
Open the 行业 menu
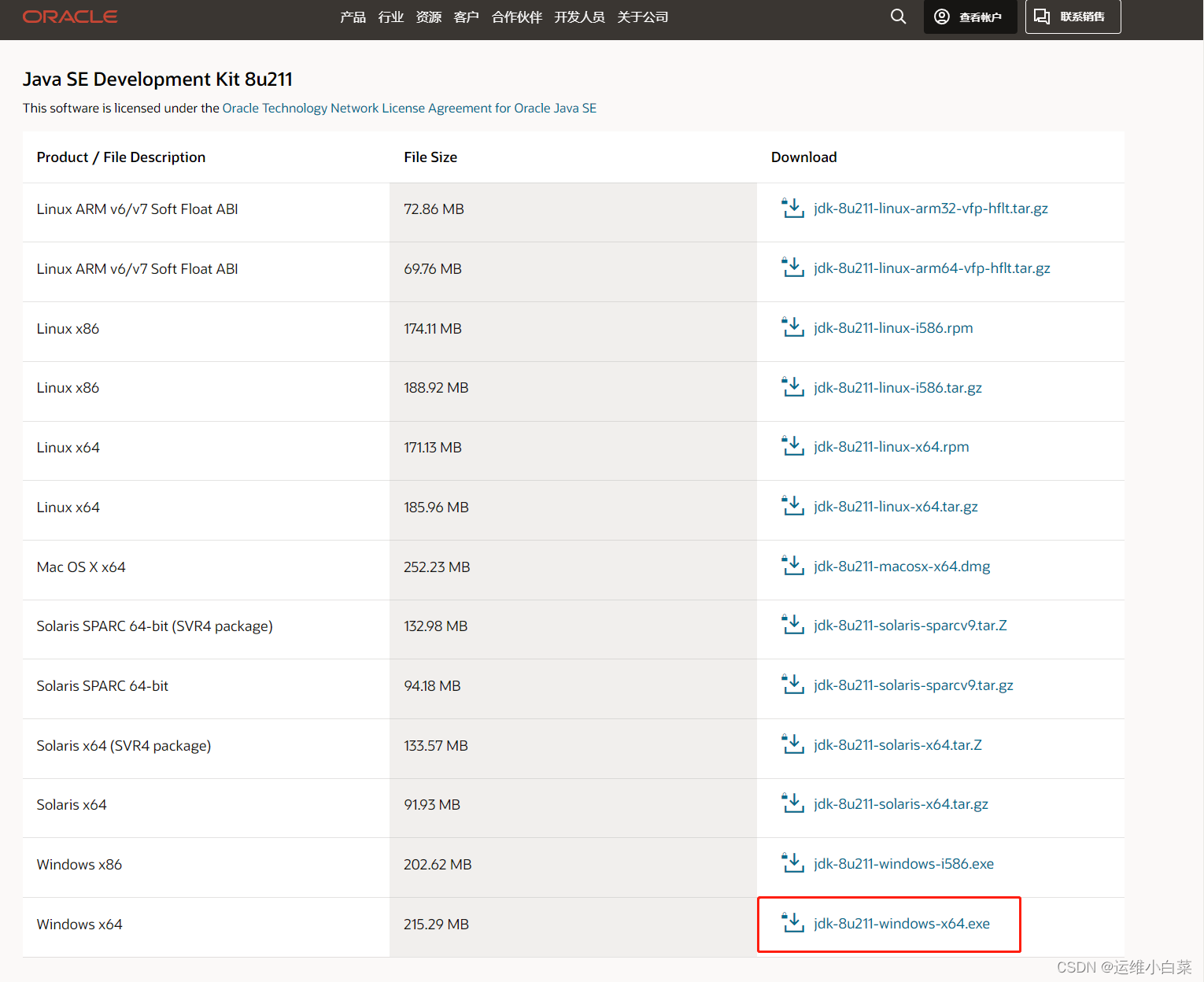point(390,17)
